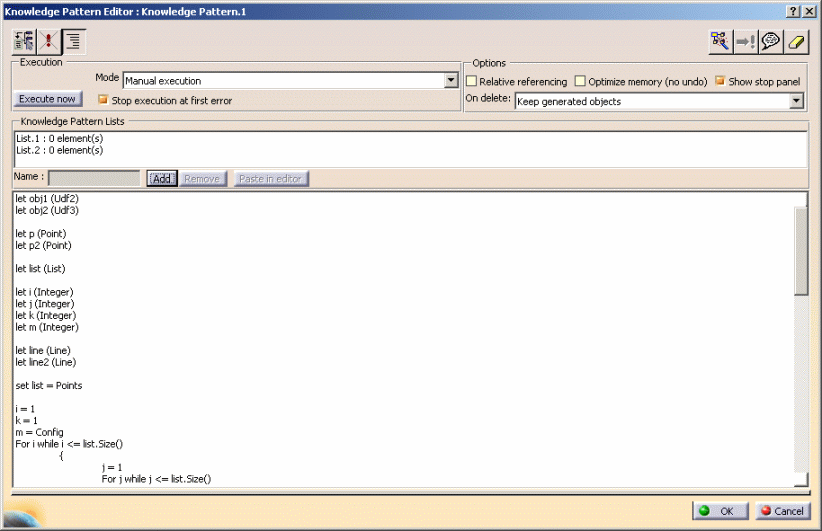Click the indented text lines toolbar icon
This screenshot has height=531, width=822.
(x=74, y=41)
